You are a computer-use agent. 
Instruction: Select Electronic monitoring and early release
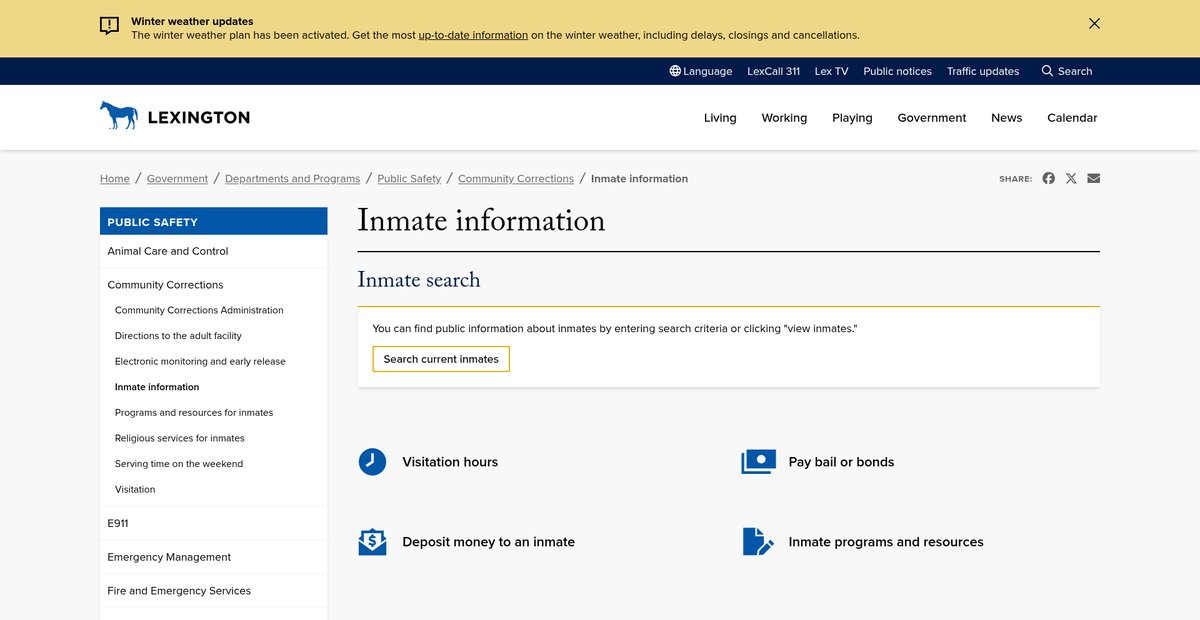pyautogui.click(x=200, y=362)
